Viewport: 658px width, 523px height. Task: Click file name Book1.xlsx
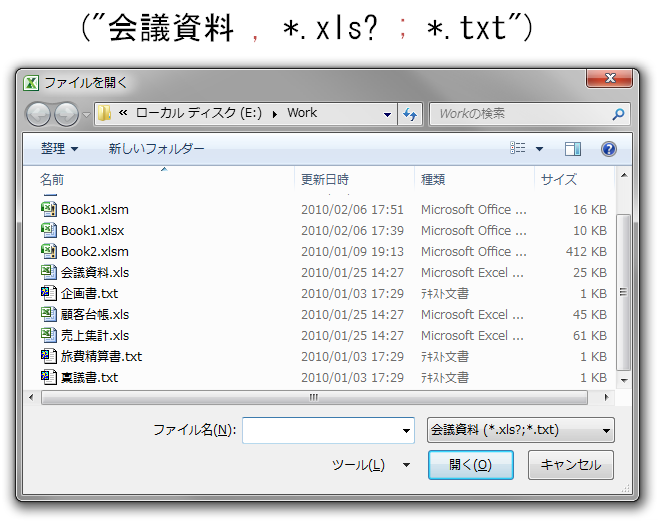pos(93,230)
